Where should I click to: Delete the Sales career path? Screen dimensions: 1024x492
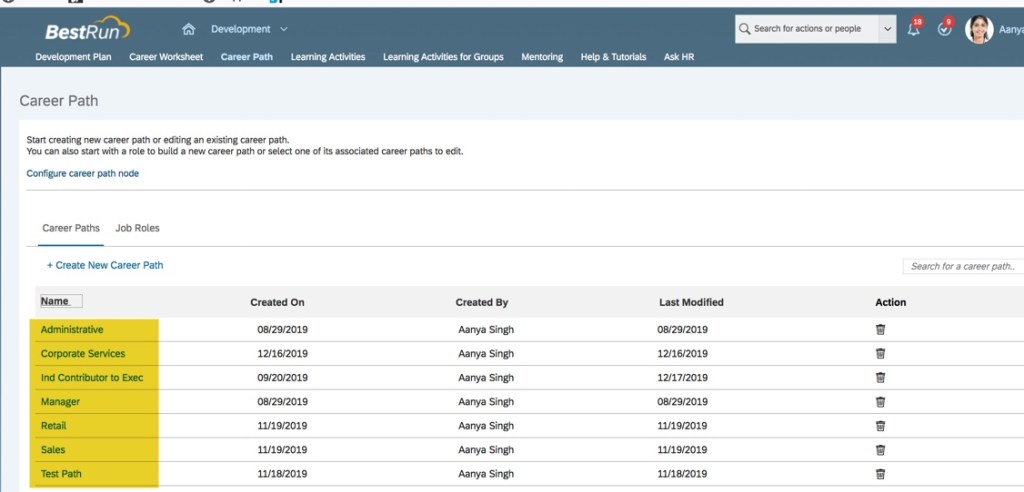(x=880, y=450)
